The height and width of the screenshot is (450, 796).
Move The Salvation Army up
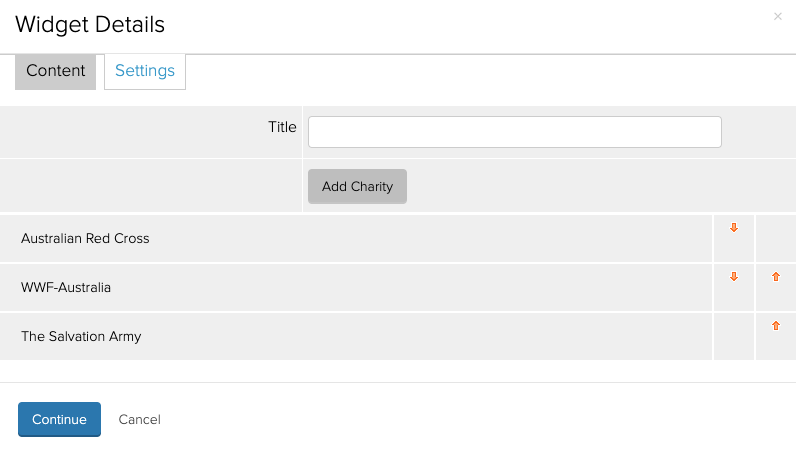[x=776, y=325]
